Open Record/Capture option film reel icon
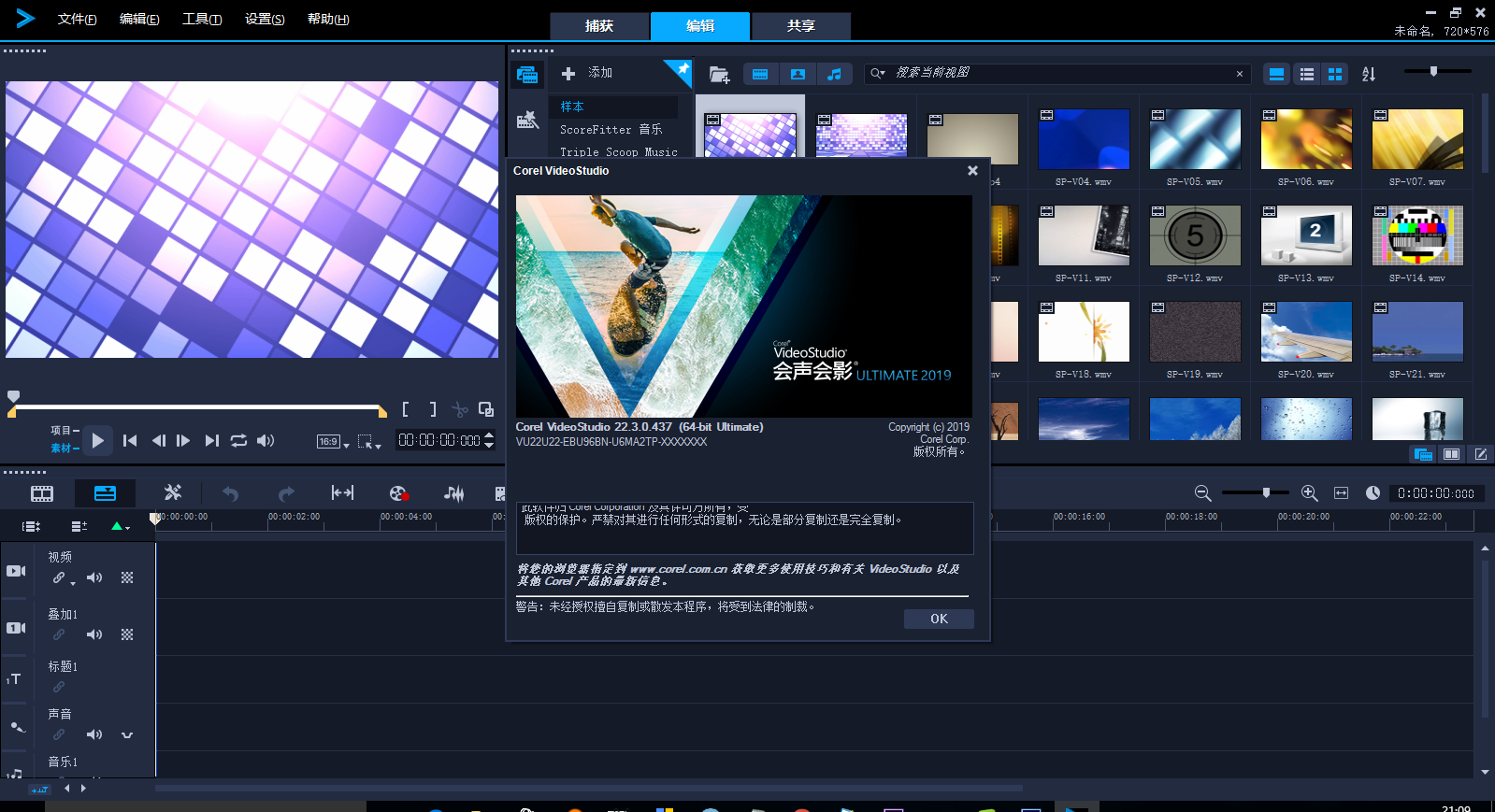 398,493
